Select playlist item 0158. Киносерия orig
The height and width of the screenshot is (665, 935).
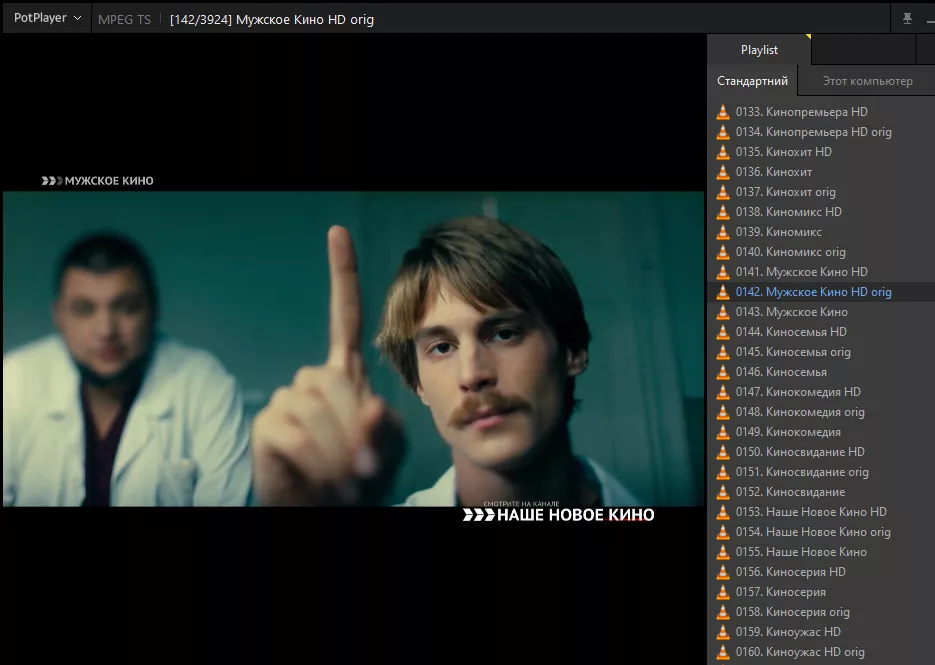pyautogui.click(x=821, y=612)
